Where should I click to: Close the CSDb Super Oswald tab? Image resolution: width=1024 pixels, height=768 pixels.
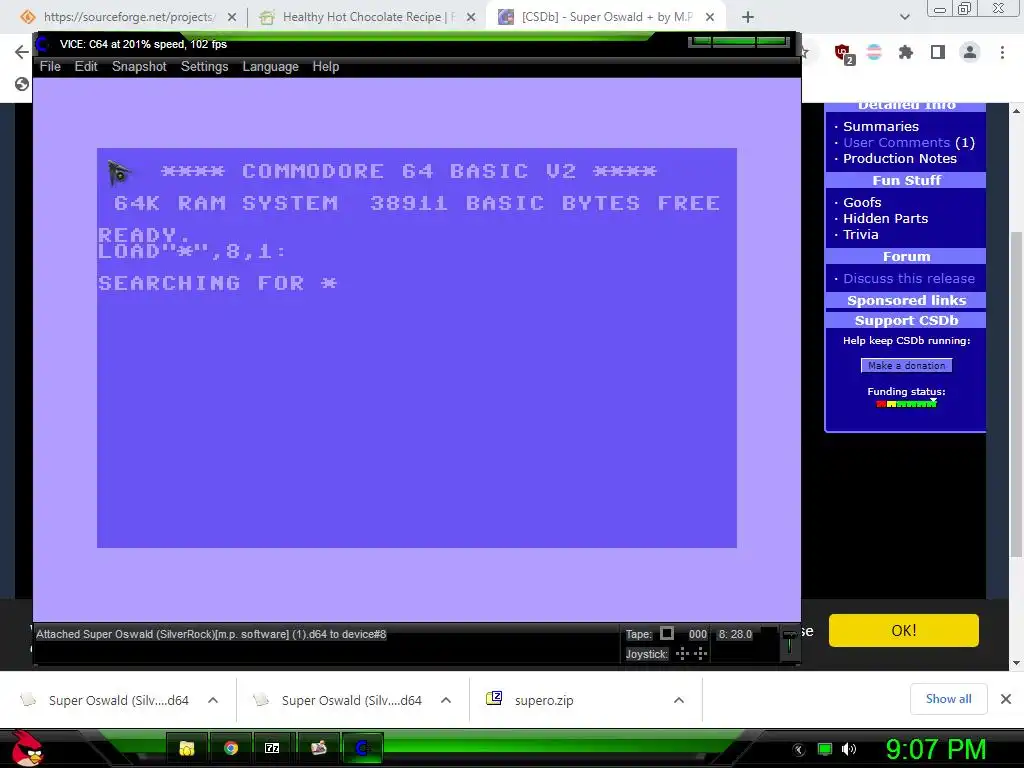click(710, 17)
